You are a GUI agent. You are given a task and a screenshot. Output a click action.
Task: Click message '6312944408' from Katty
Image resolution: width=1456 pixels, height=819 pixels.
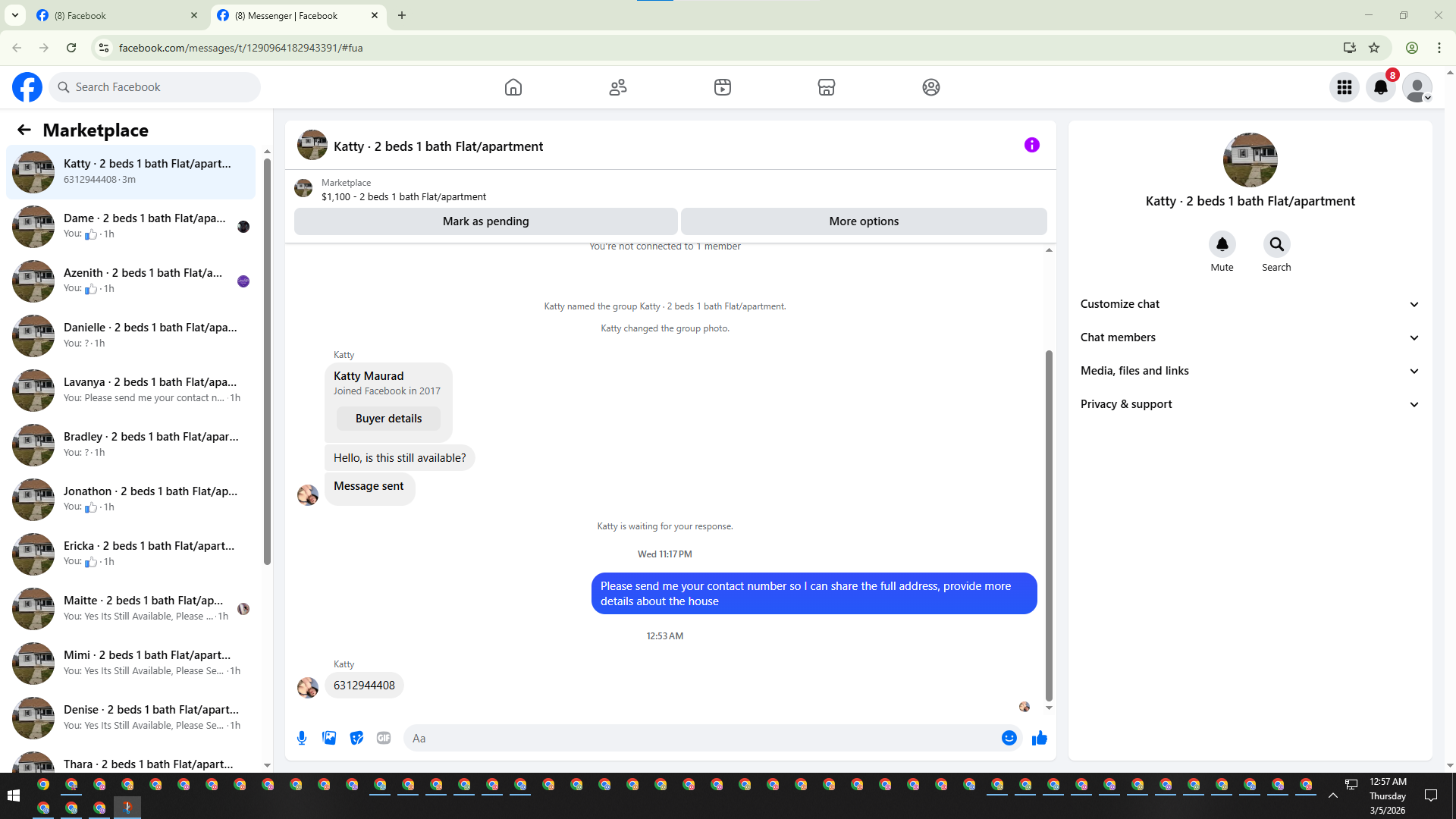tap(364, 686)
